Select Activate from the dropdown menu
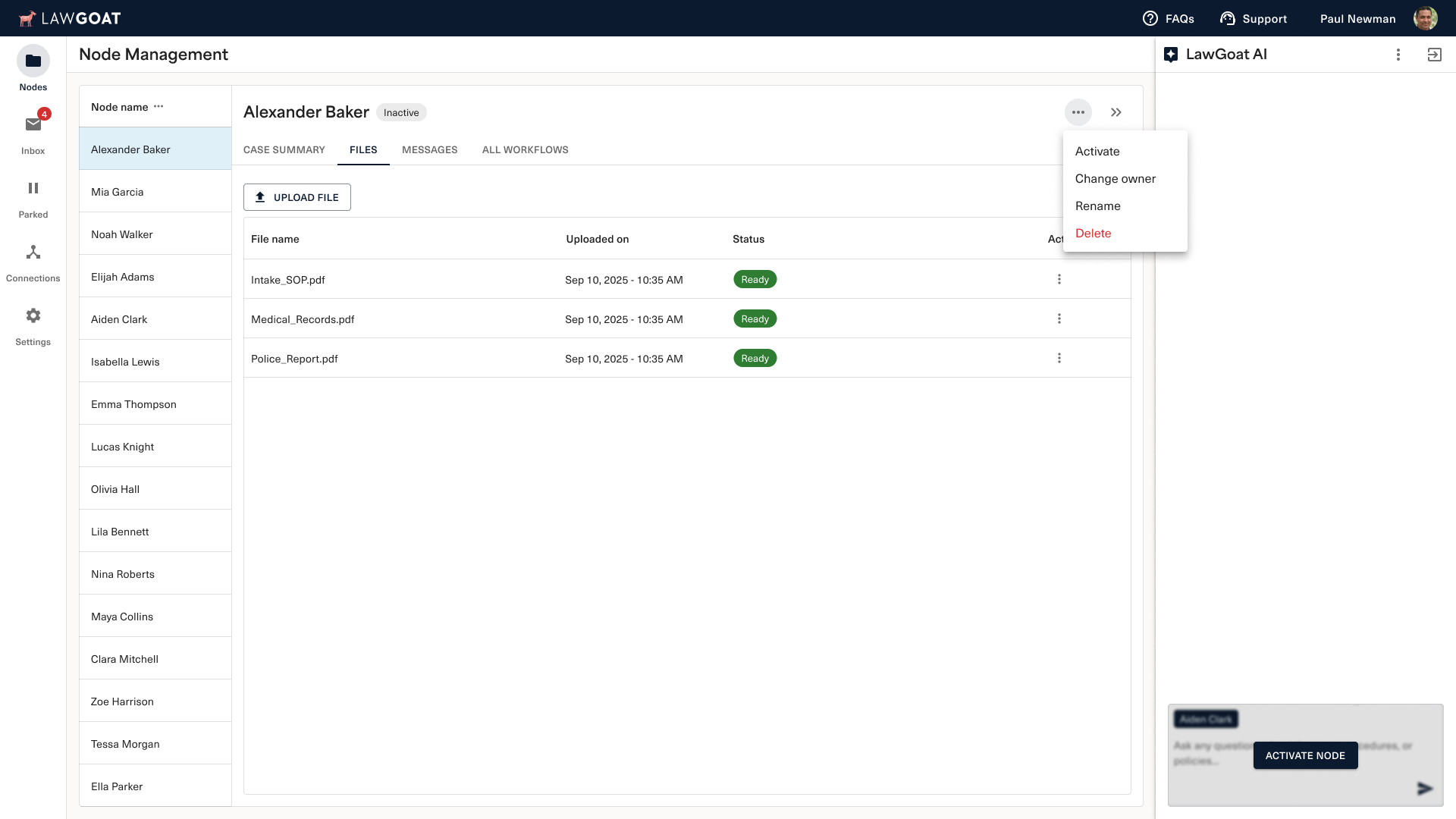This screenshot has height=819, width=1456. tap(1097, 152)
